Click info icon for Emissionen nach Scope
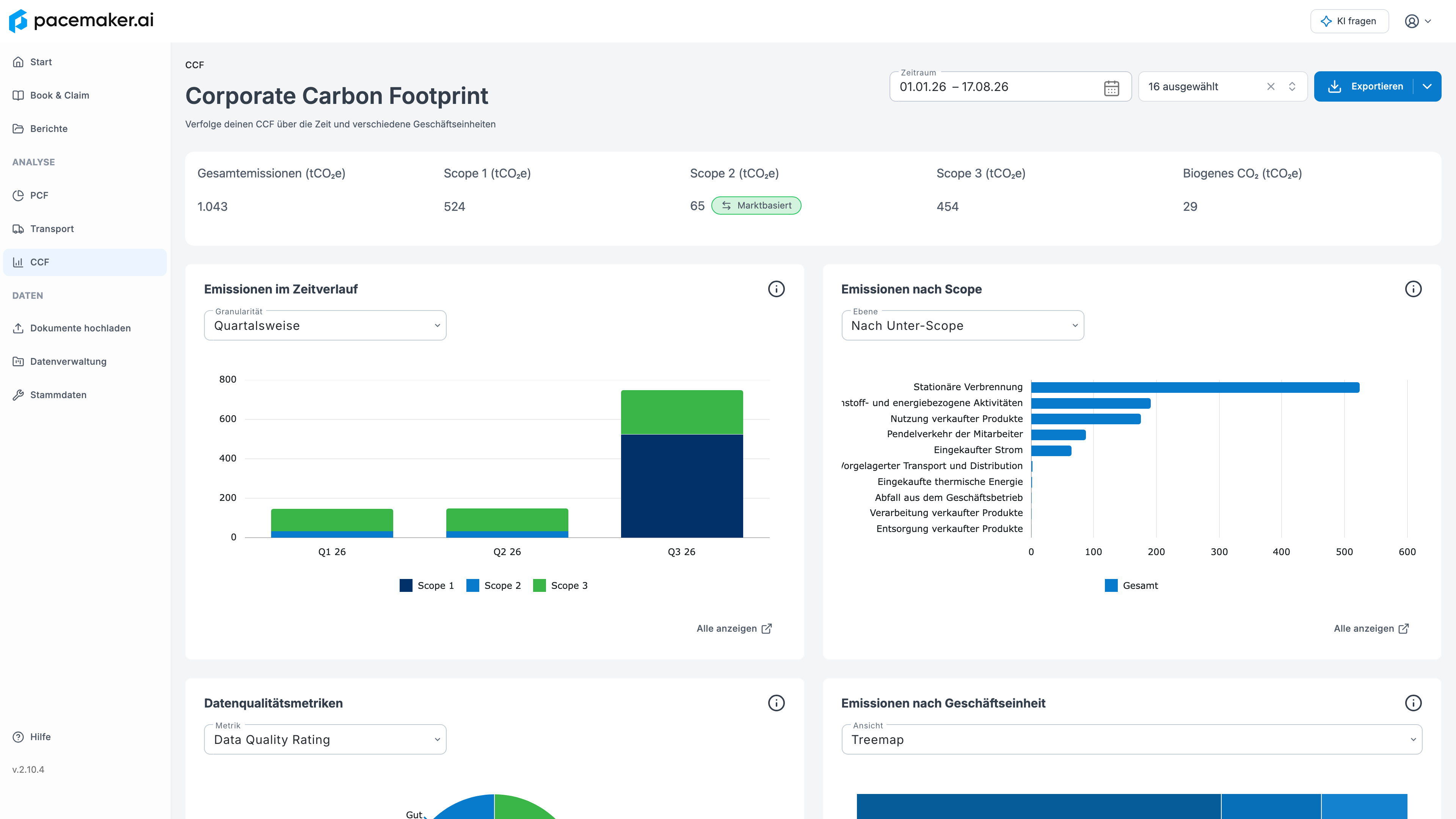The width and height of the screenshot is (1456, 819). [x=1413, y=289]
